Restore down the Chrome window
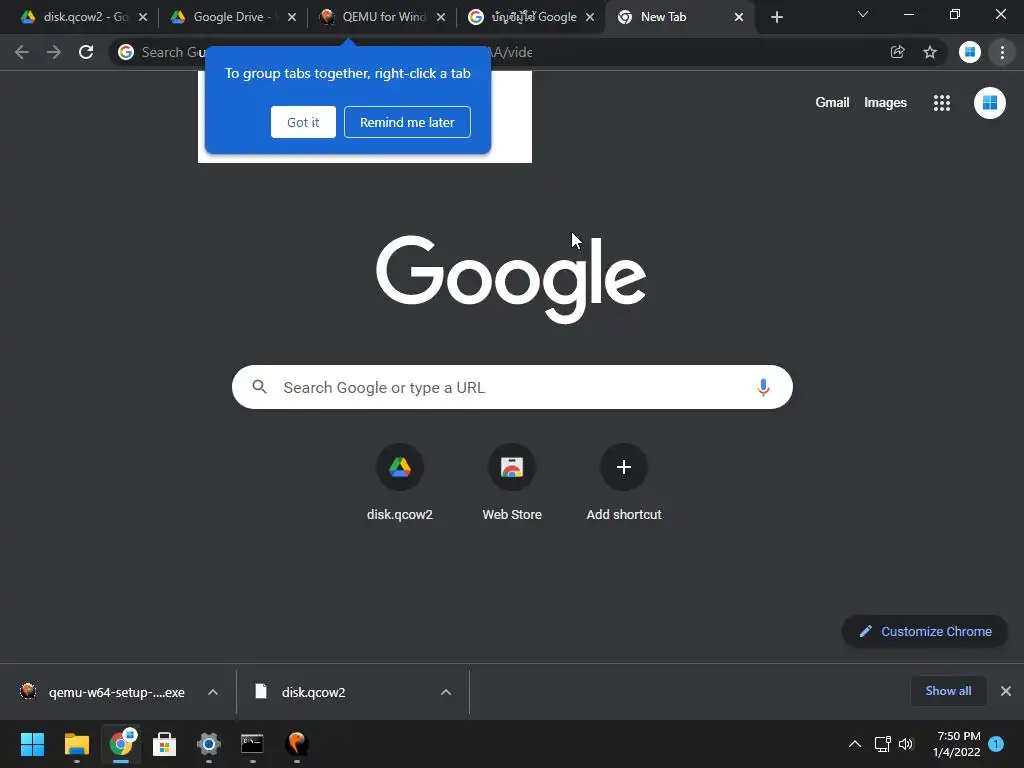Image resolution: width=1024 pixels, height=768 pixels. pos(955,14)
